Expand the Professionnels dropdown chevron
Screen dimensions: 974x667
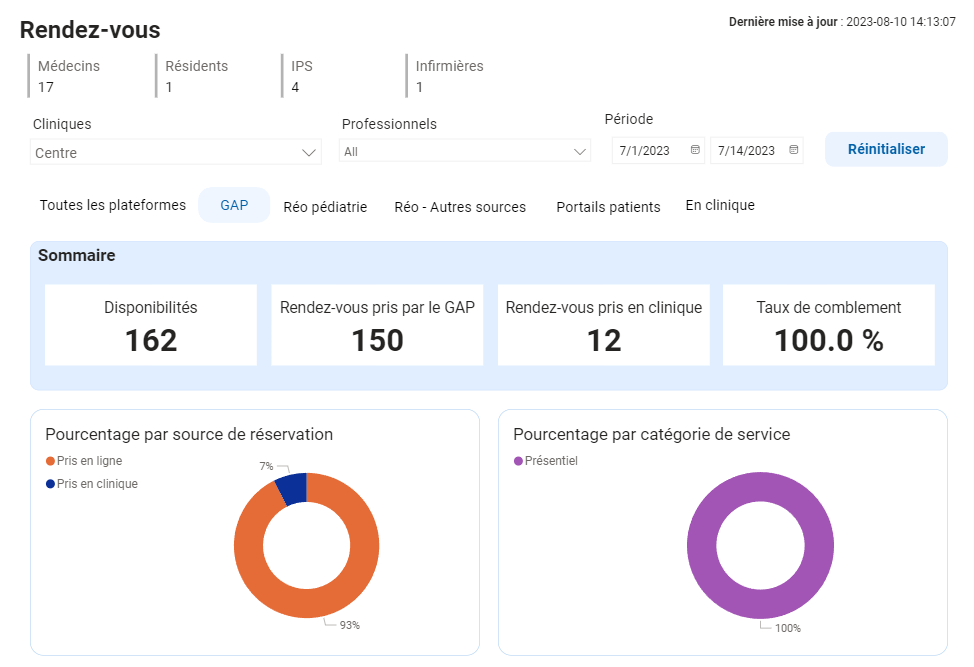(580, 152)
